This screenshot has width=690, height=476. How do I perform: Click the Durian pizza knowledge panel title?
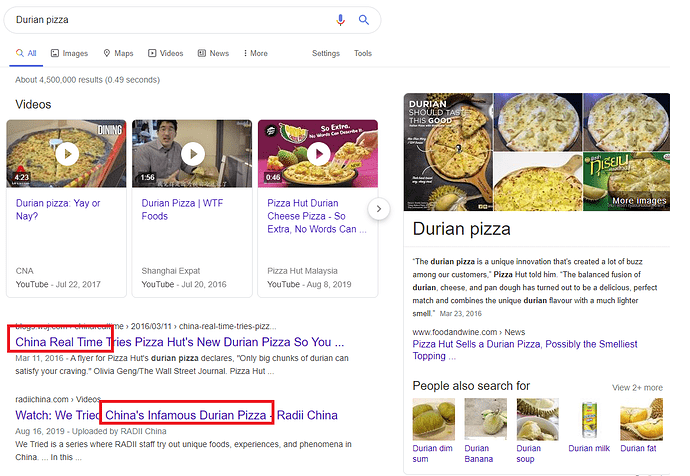point(462,229)
